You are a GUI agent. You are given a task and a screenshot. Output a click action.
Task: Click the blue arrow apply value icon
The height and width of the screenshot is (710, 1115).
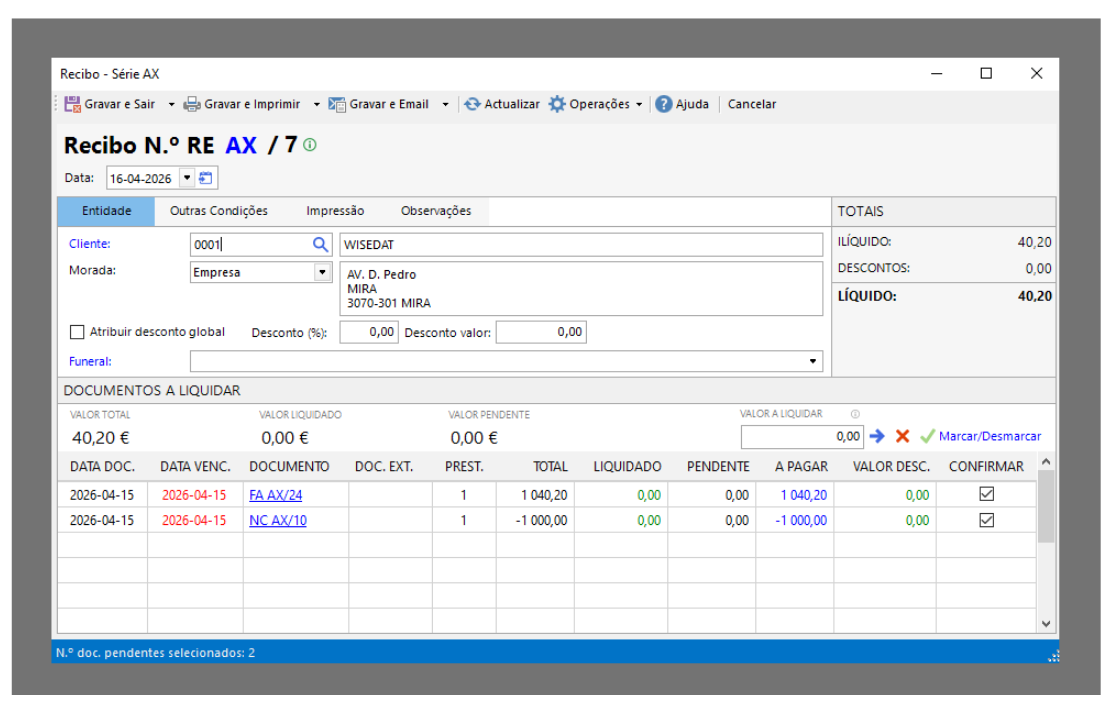(877, 436)
